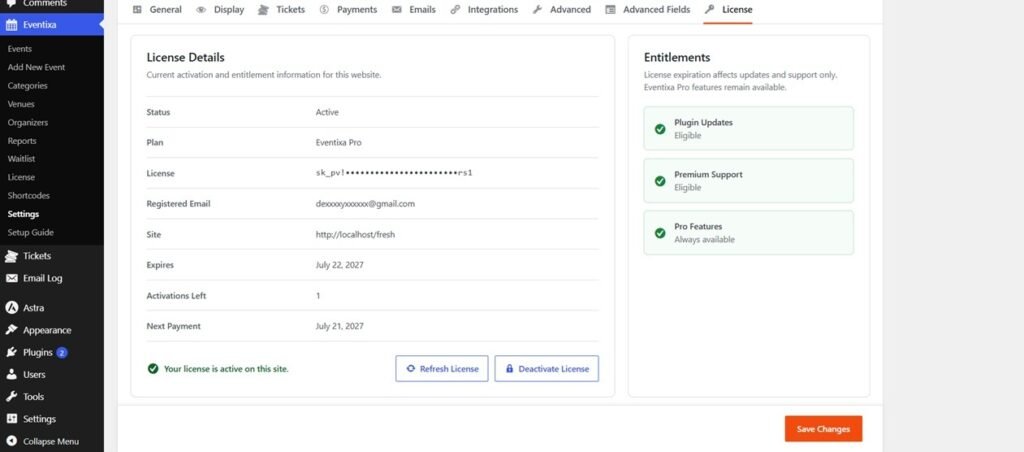Go to the Integrations tab
The height and width of the screenshot is (452, 1024).
tap(484, 10)
